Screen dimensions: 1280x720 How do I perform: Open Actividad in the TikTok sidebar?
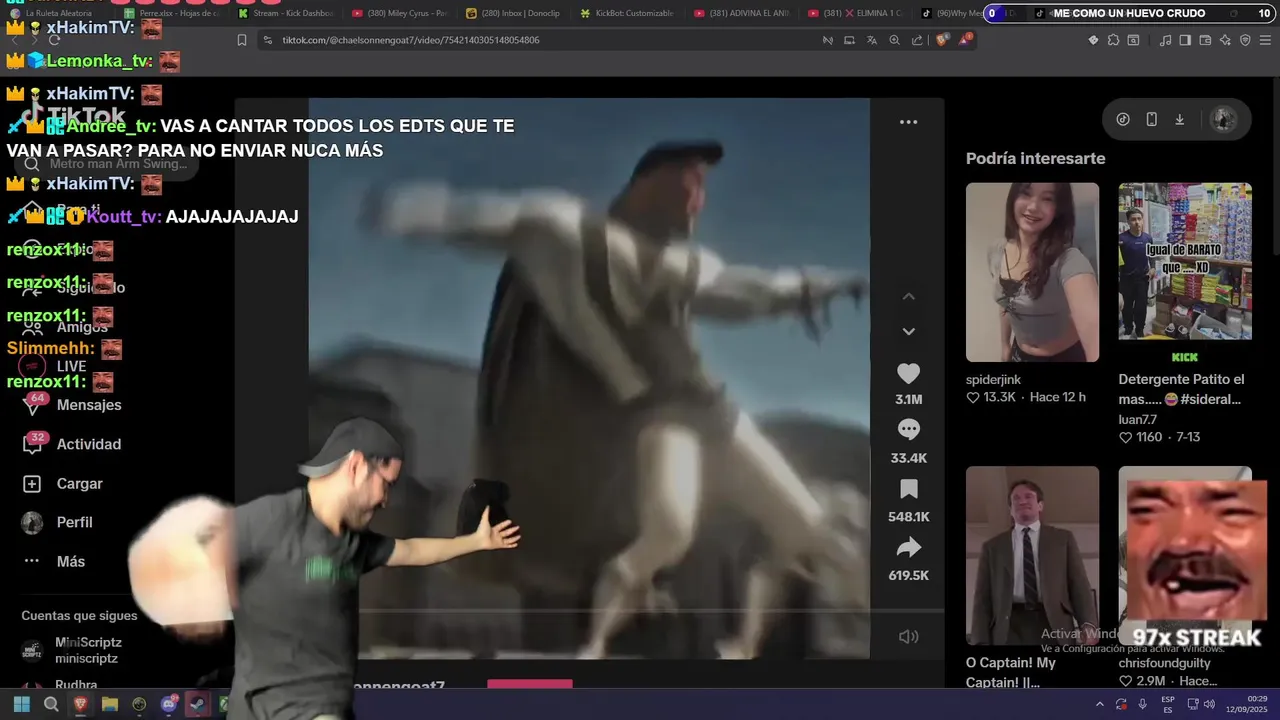(72, 444)
